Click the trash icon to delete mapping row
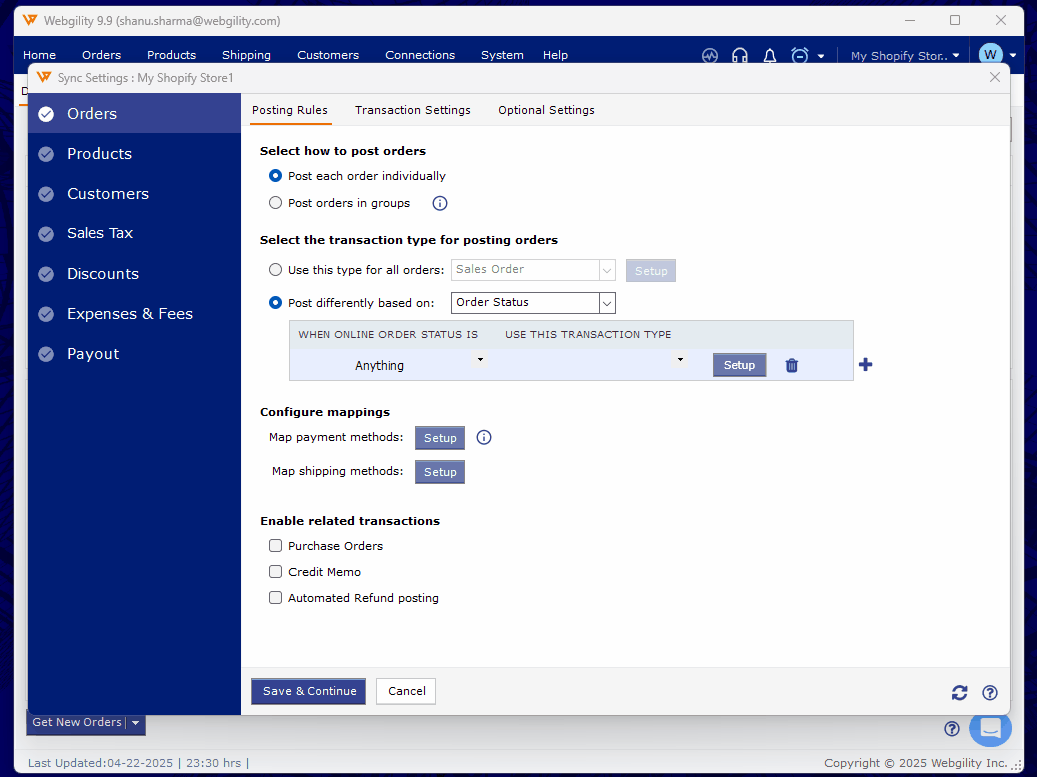Image resolution: width=1037 pixels, height=777 pixels. click(792, 366)
